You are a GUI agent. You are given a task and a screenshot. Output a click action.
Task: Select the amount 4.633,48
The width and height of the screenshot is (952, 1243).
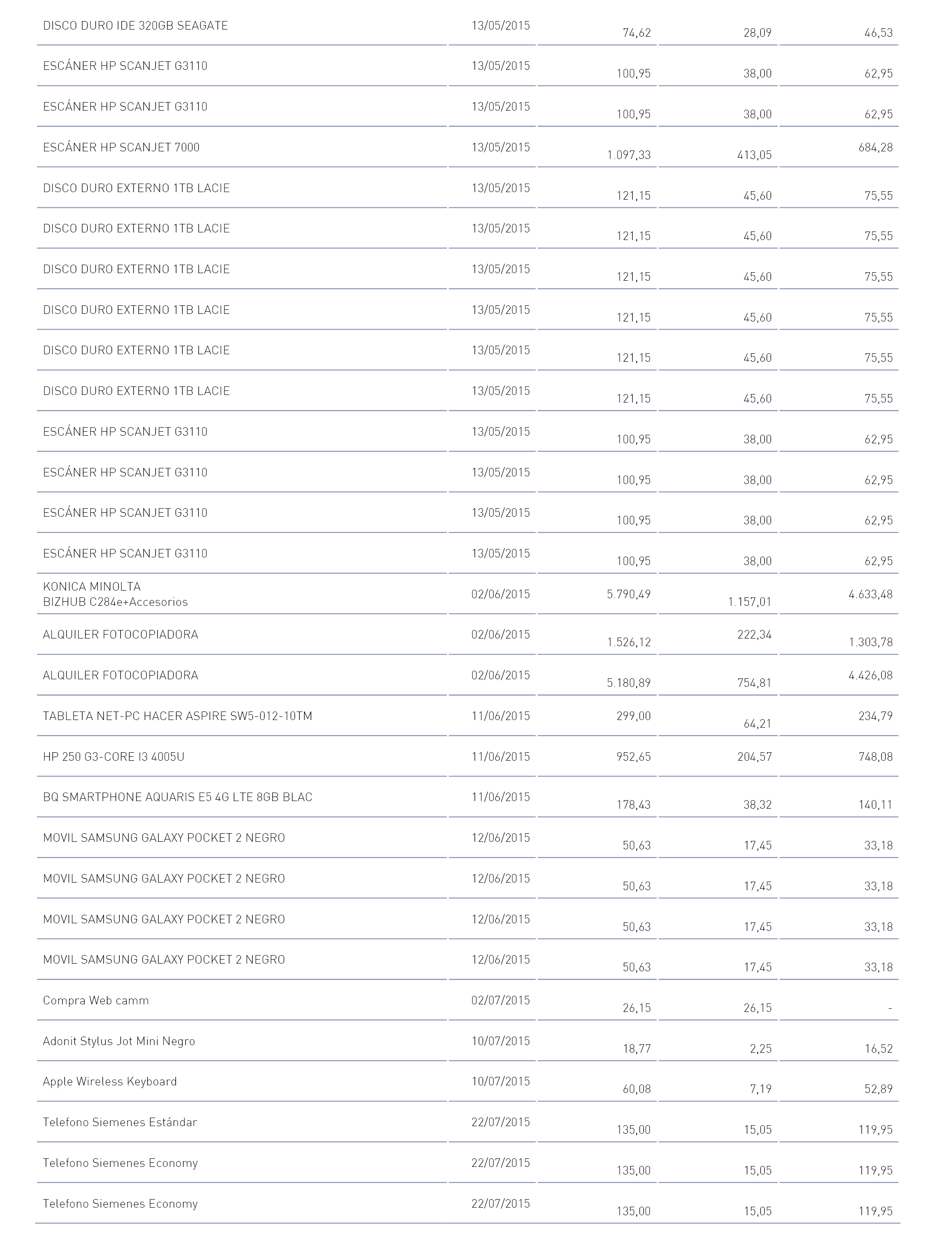871,594
